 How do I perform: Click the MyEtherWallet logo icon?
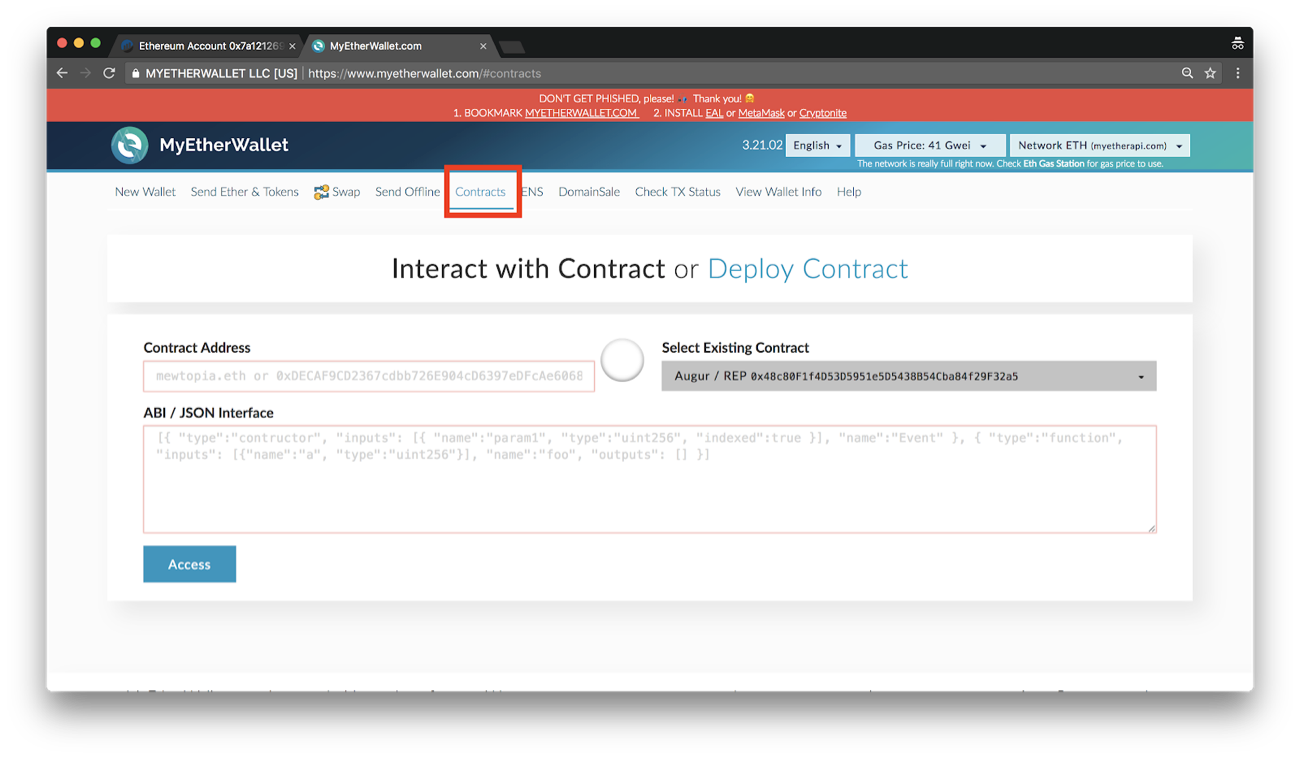(129, 145)
